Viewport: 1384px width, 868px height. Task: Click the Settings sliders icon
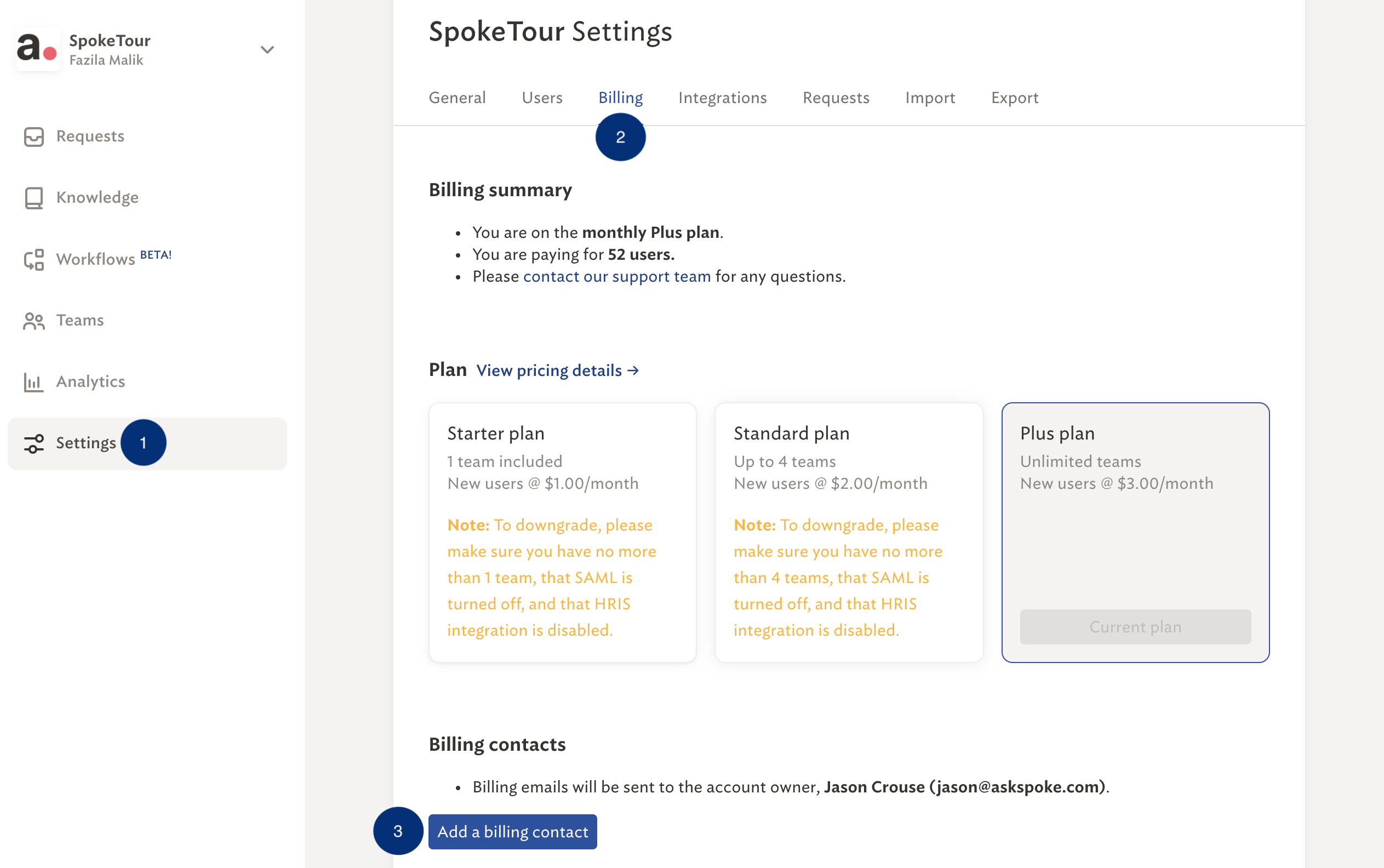pos(34,444)
